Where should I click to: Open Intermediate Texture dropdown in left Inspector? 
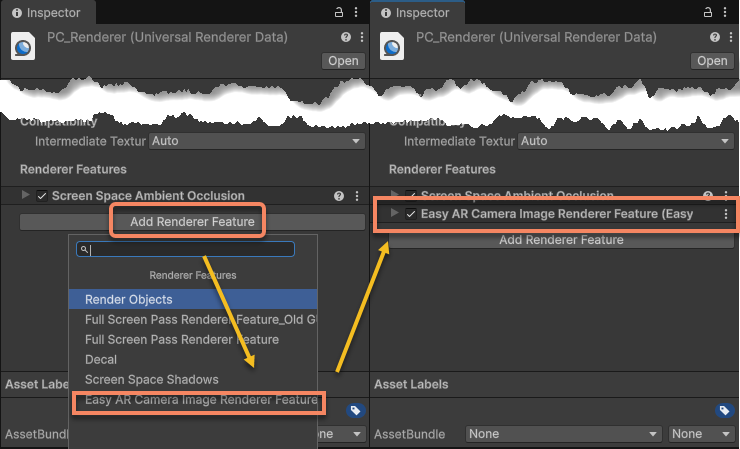point(257,141)
